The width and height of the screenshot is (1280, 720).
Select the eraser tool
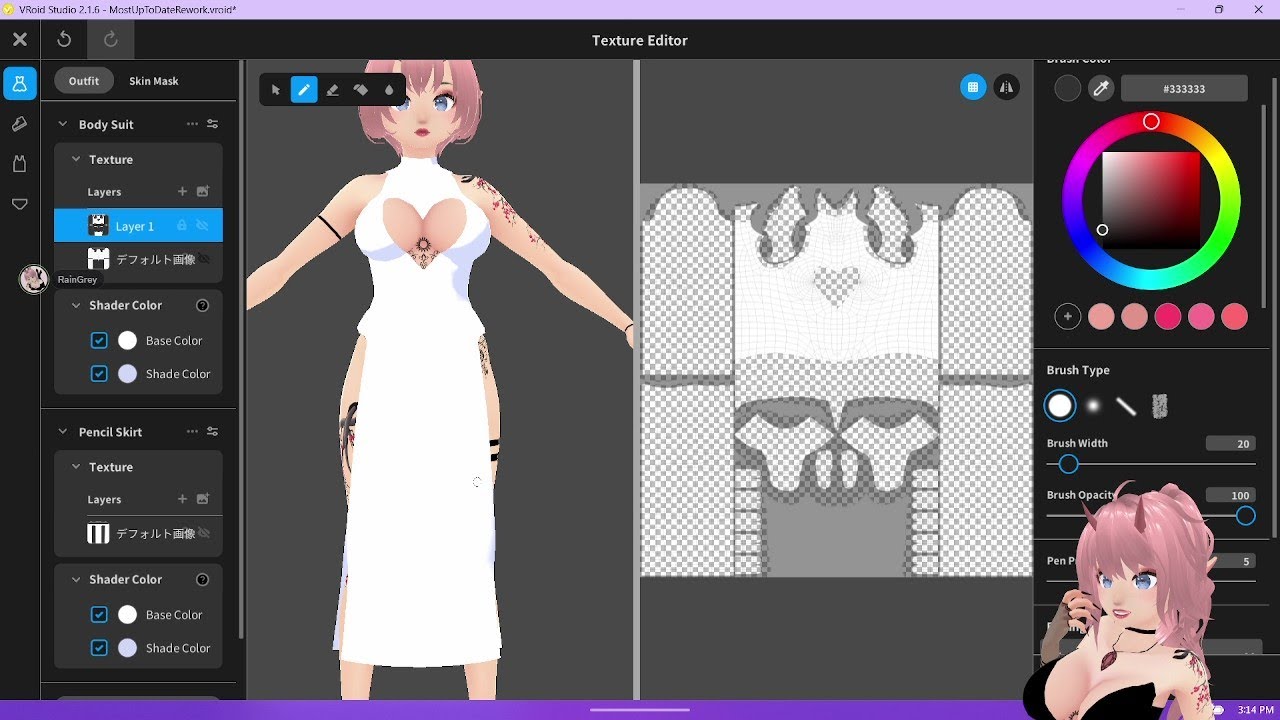(332, 90)
